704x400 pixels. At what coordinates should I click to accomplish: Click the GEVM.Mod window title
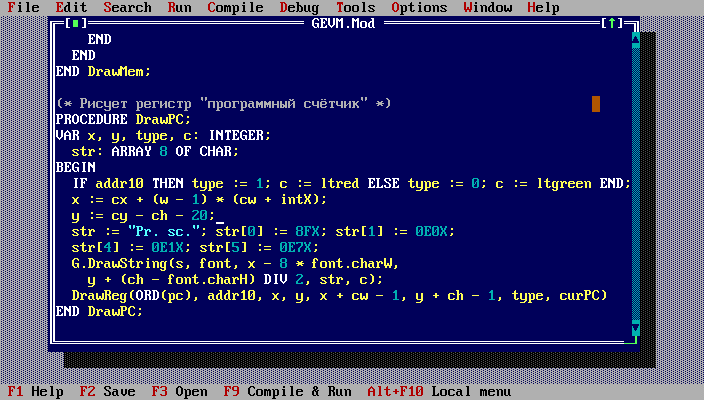343,23
